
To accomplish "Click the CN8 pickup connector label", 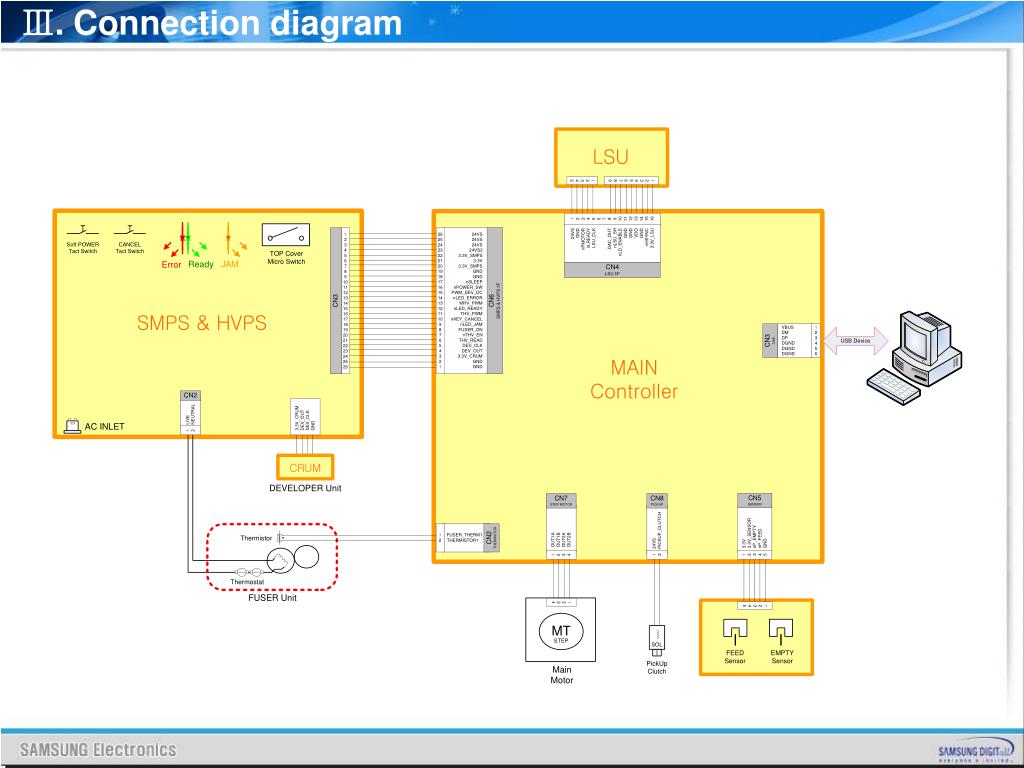I will [x=657, y=500].
